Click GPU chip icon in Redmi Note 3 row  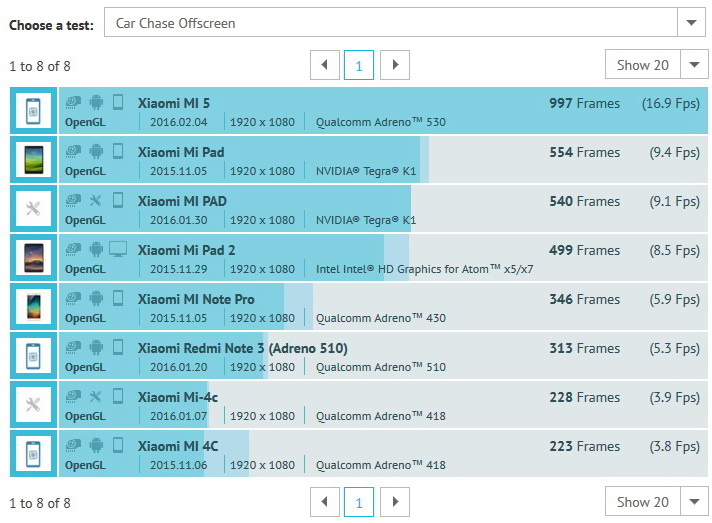(x=73, y=347)
